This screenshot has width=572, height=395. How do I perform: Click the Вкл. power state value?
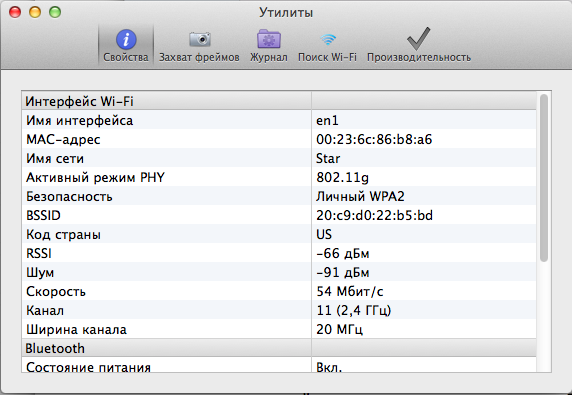click(329, 367)
